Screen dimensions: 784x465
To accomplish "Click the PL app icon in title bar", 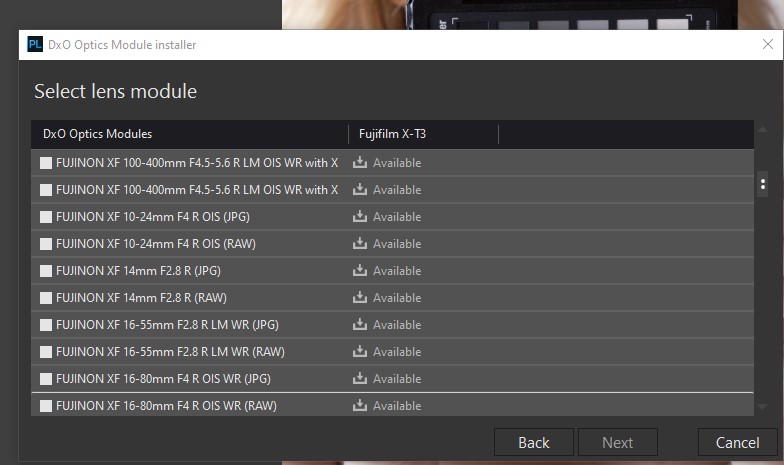I will pos(35,44).
